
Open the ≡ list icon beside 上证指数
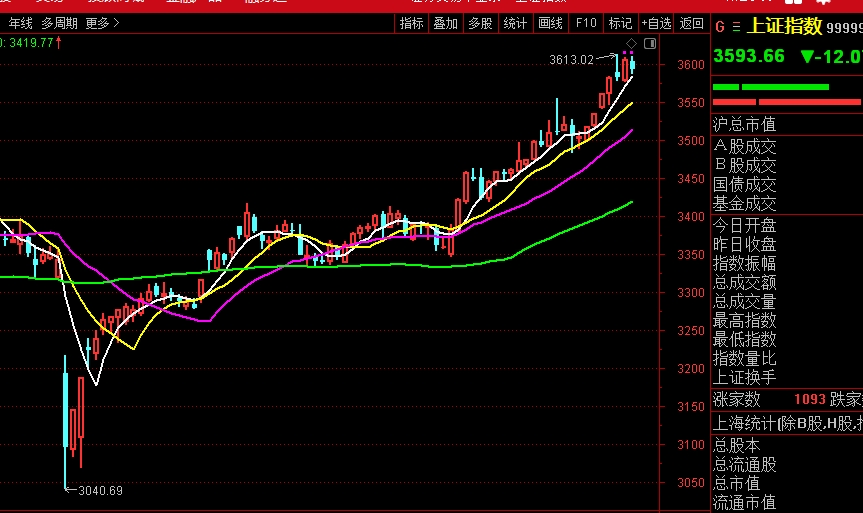point(736,27)
